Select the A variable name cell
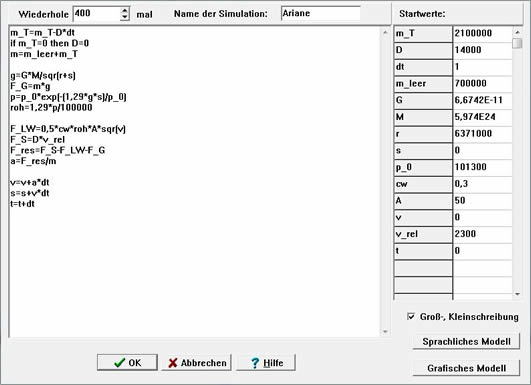This screenshot has height=385, width=531. (x=423, y=201)
